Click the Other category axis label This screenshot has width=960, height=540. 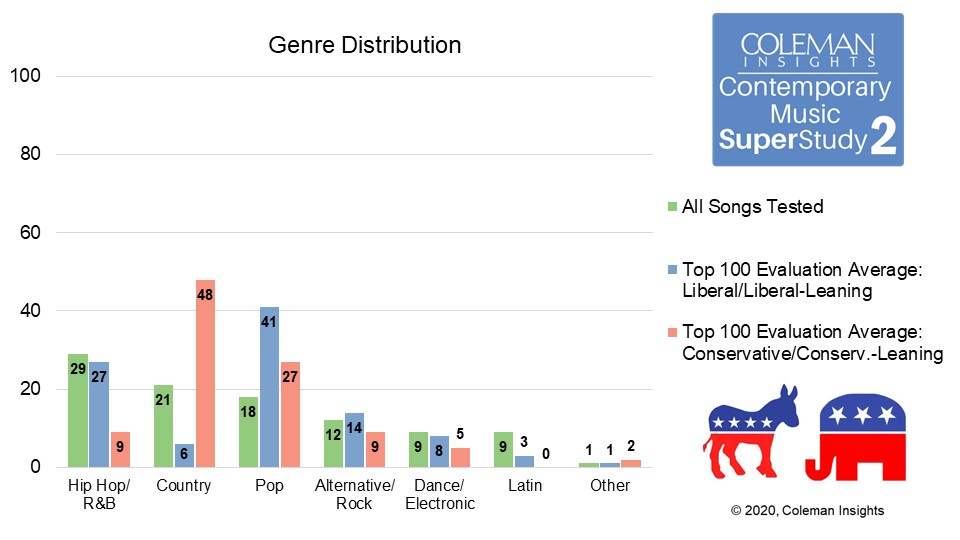[x=609, y=486]
